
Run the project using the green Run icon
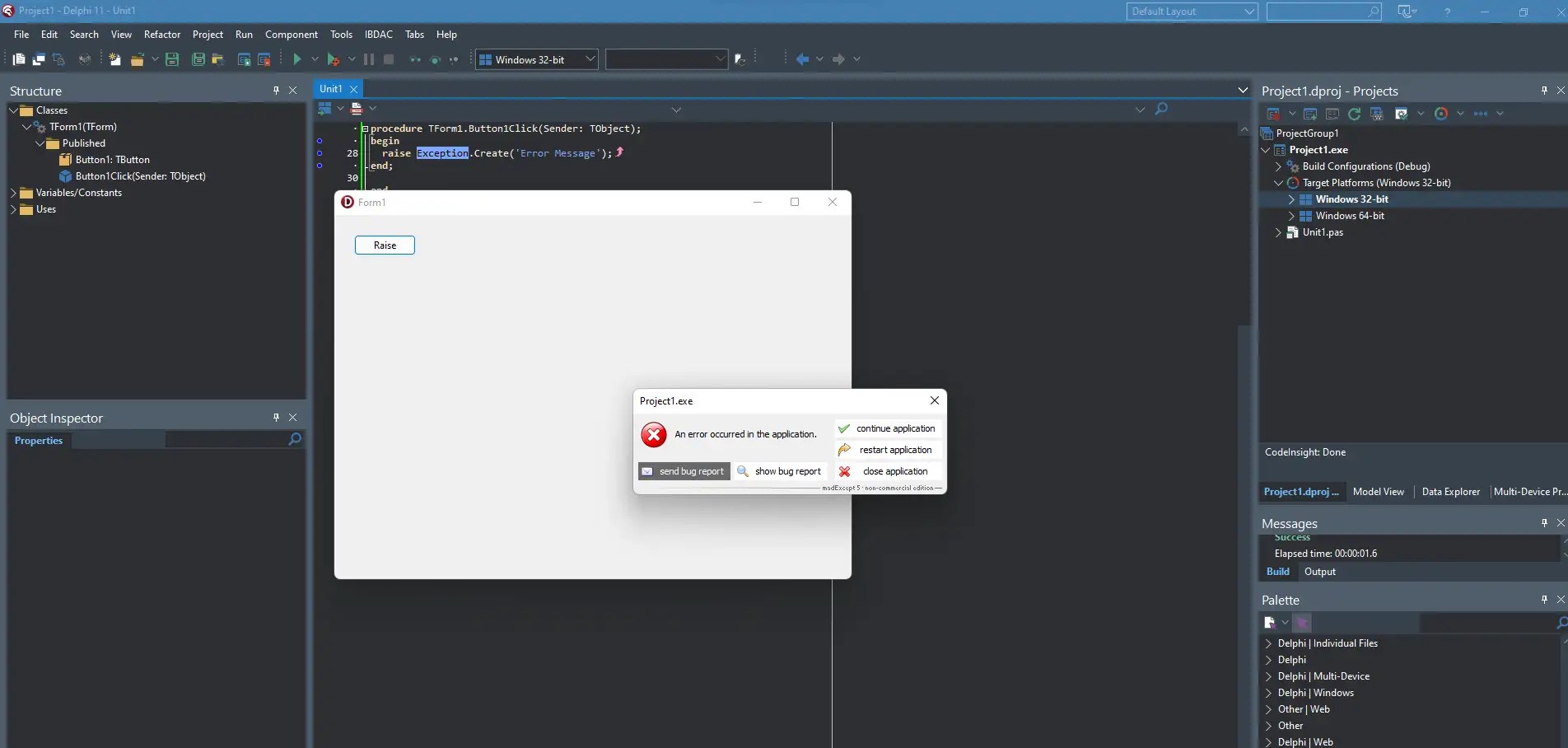click(x=296, y=58)
